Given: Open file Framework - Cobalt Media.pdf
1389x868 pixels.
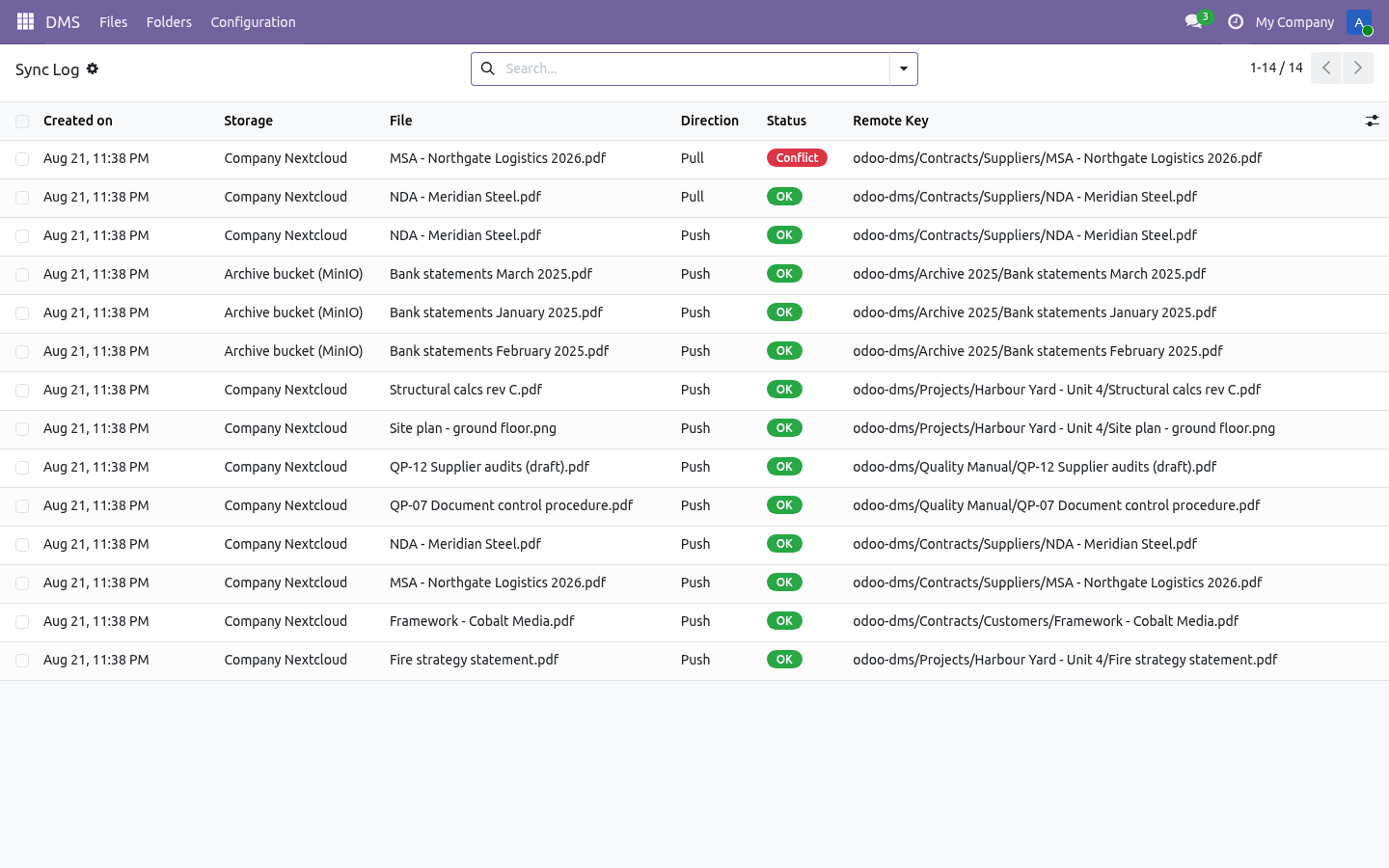Looking at the screenshot, I should coord(482,621).
